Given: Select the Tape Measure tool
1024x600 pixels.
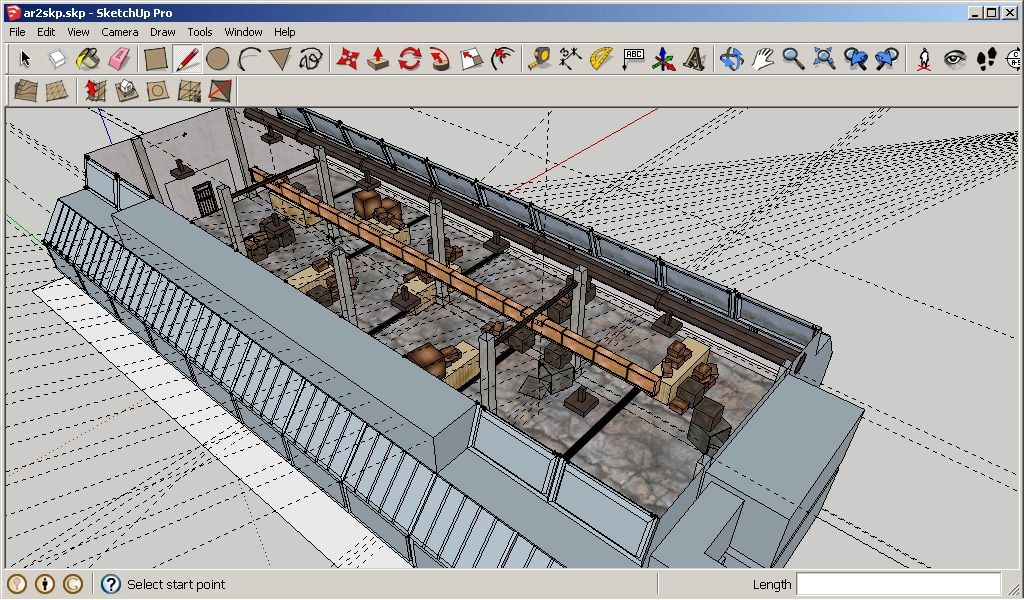Looking at the screenshot, I should click(539, 59).
